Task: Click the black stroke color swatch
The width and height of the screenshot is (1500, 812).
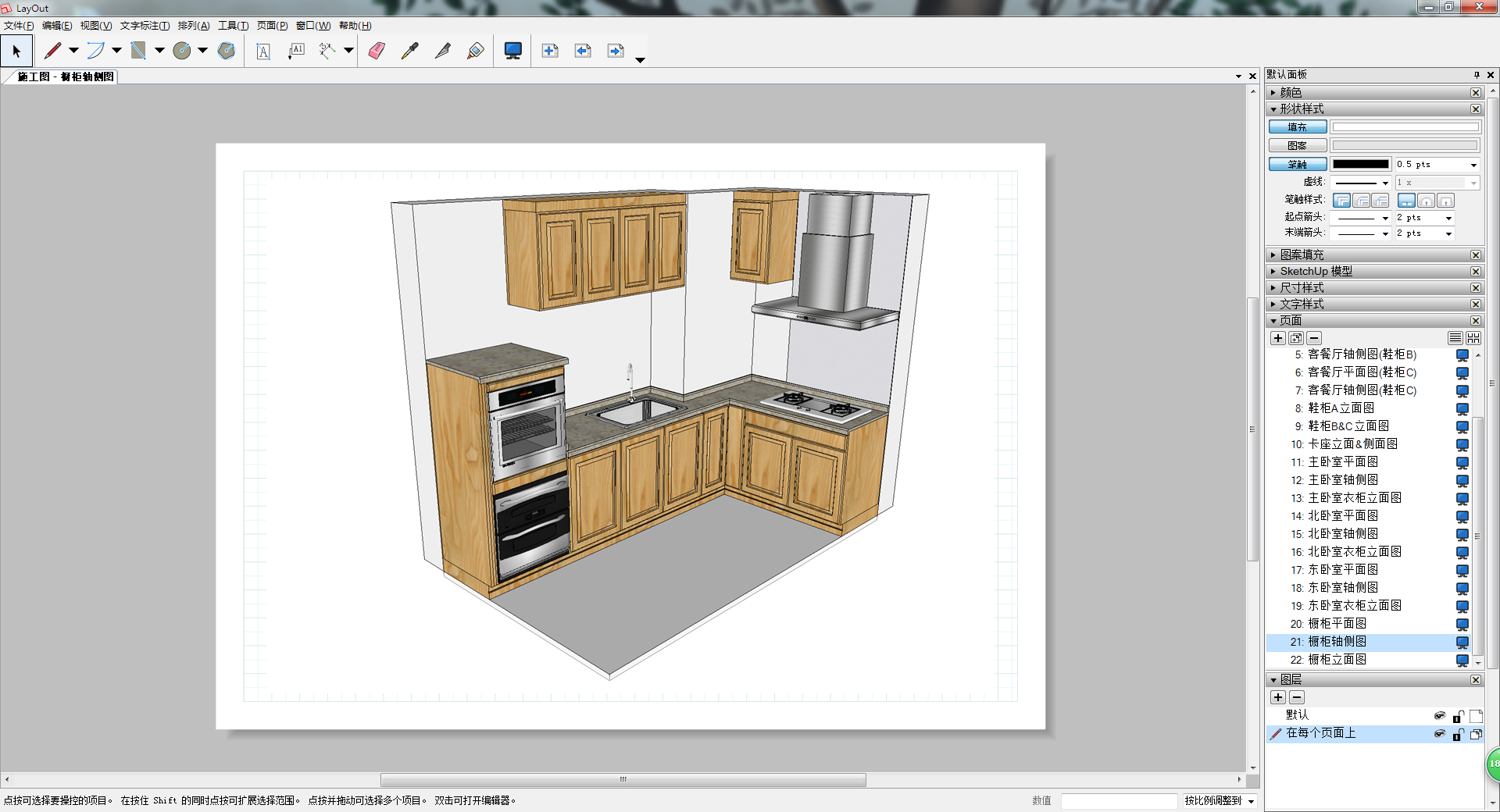Action: (1360, 165)
